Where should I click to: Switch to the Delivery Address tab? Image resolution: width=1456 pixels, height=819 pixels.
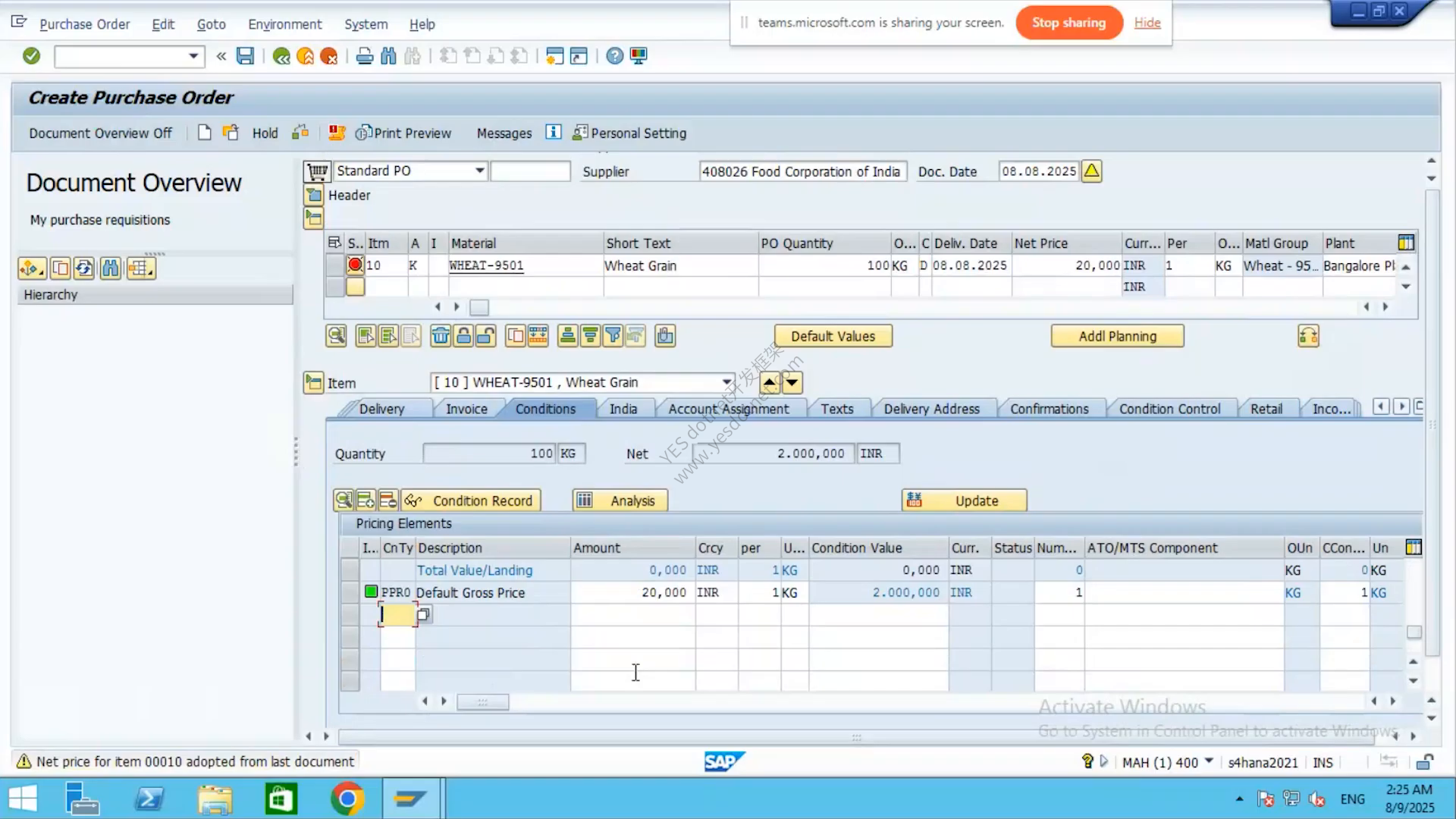pos(931,409)
